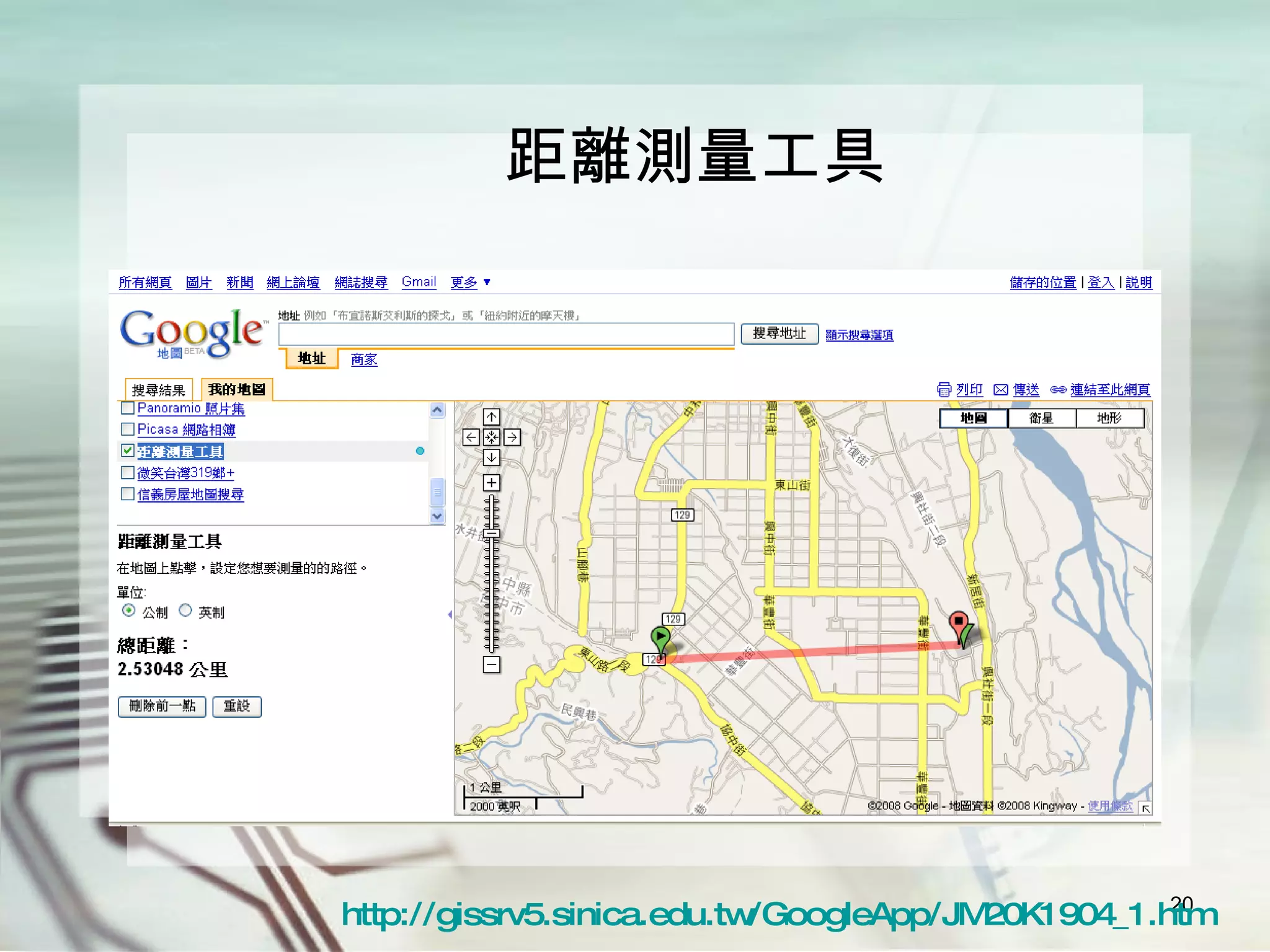This screenshot has width=1270, height=952.
Task: Click the Google Maps logo
Action: click(x=193, y=334)
